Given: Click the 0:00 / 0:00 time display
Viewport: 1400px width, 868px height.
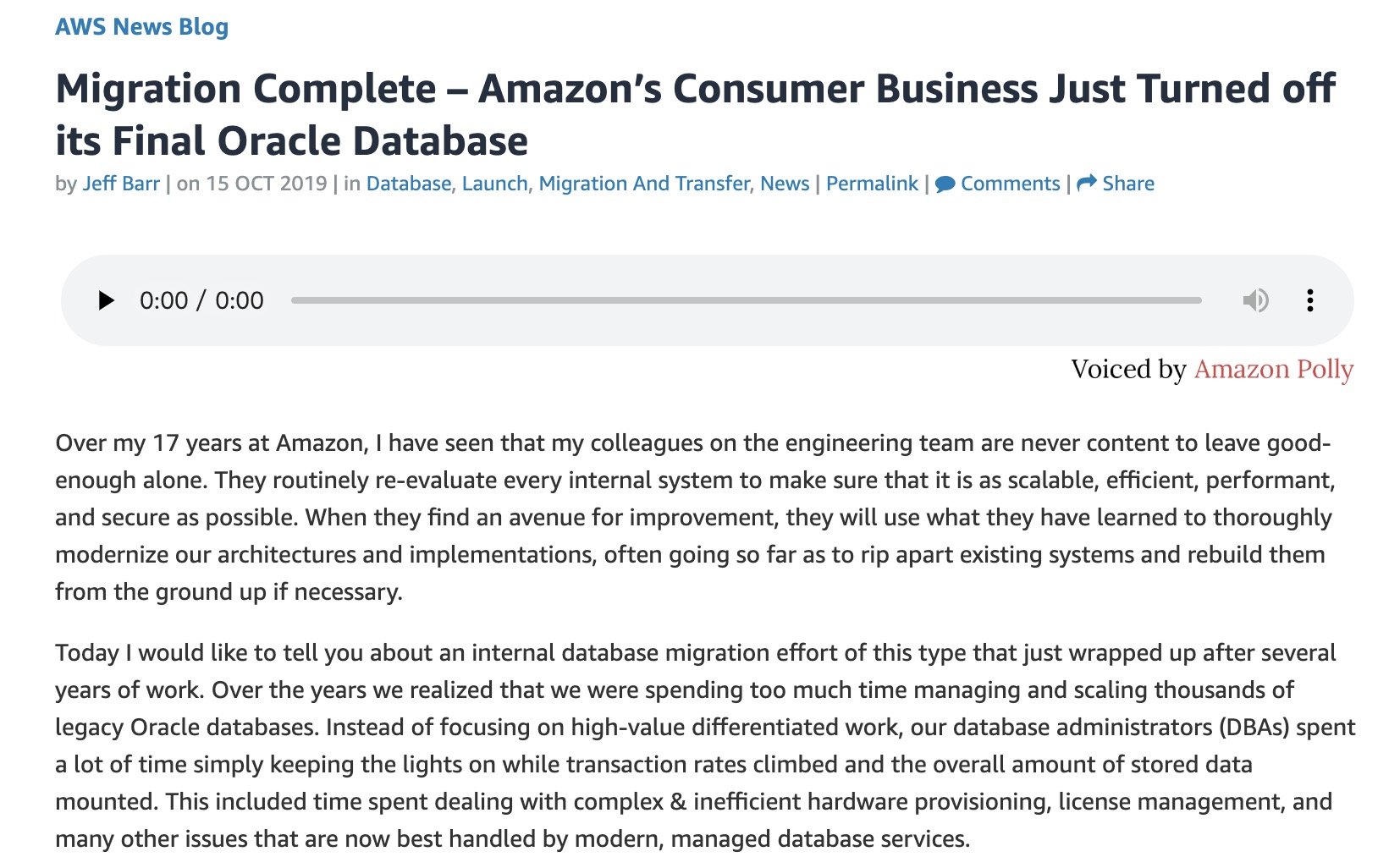Looking at the screenshot, I should pos(201,300).
